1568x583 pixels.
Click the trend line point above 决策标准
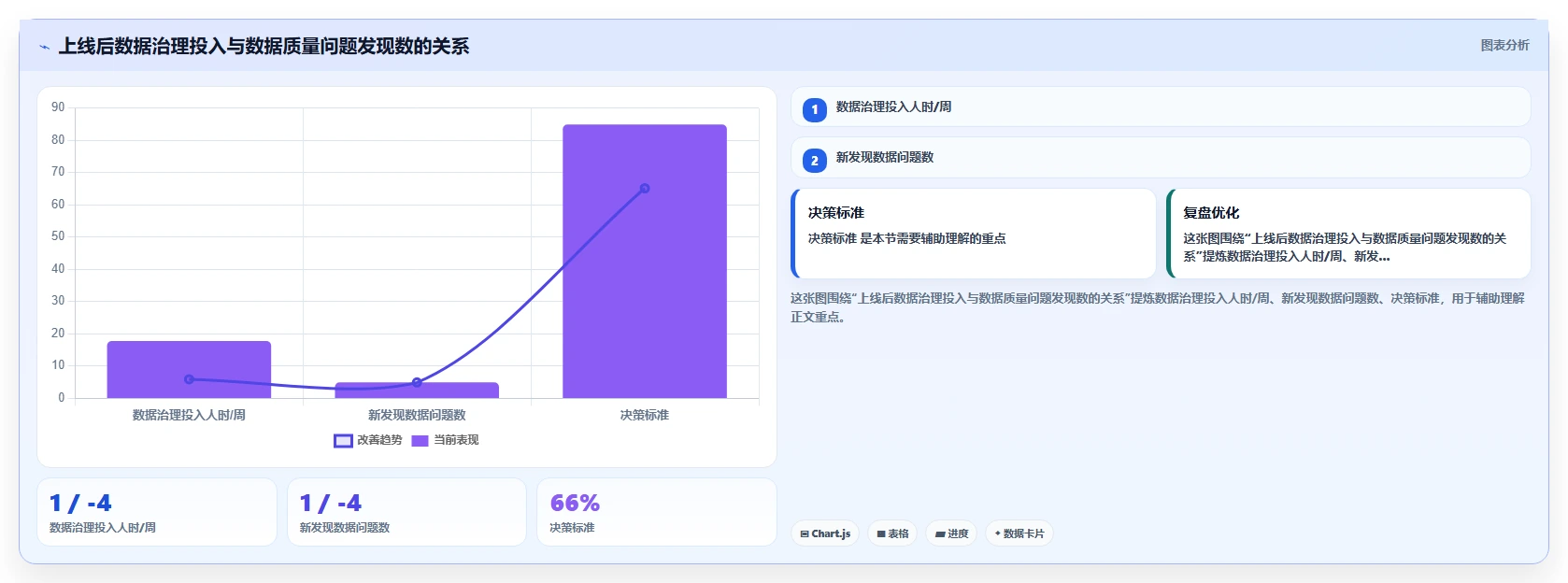[x=645, y=189]
